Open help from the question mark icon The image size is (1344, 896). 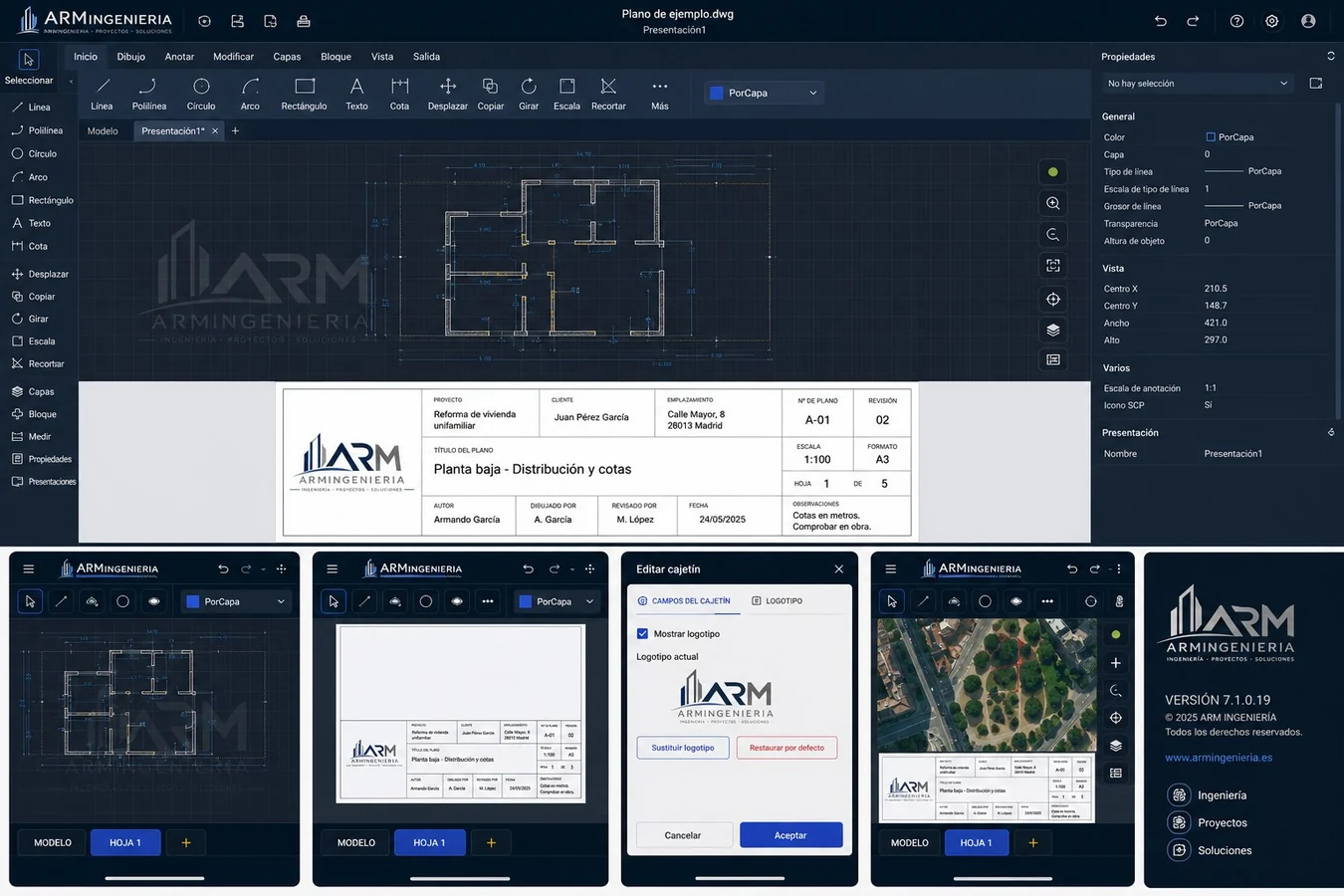tap(1236, 21)
